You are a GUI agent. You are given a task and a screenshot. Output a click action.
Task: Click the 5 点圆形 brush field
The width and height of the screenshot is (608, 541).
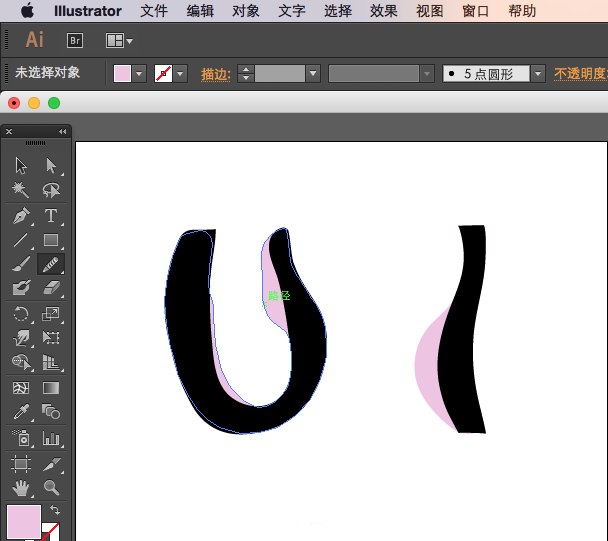(x=486, y=73)
